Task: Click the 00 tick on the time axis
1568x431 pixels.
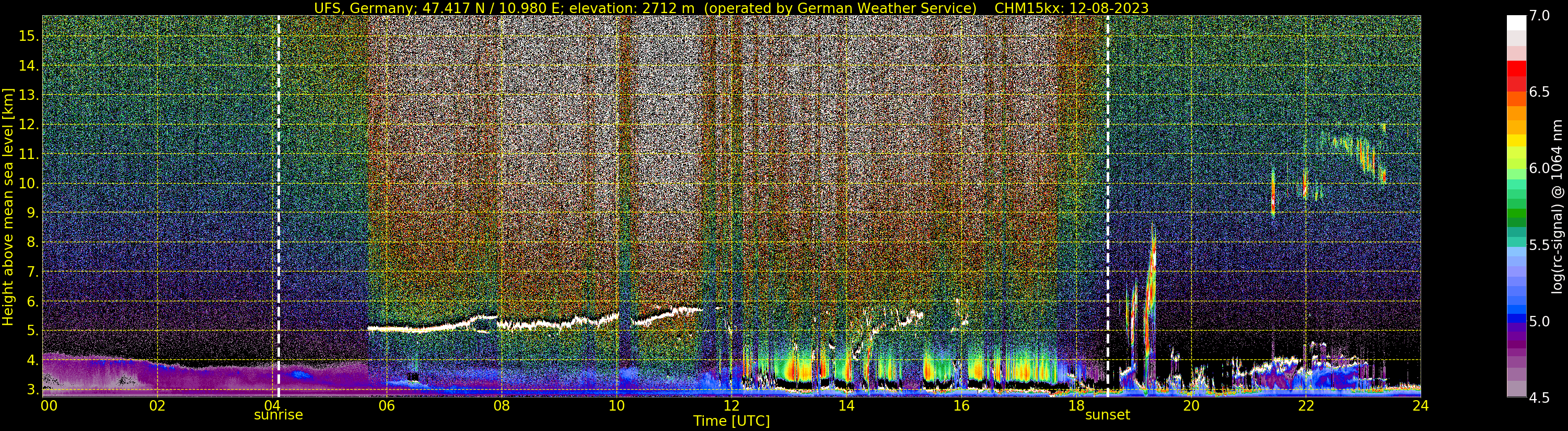Action: [x=49, y=406]
